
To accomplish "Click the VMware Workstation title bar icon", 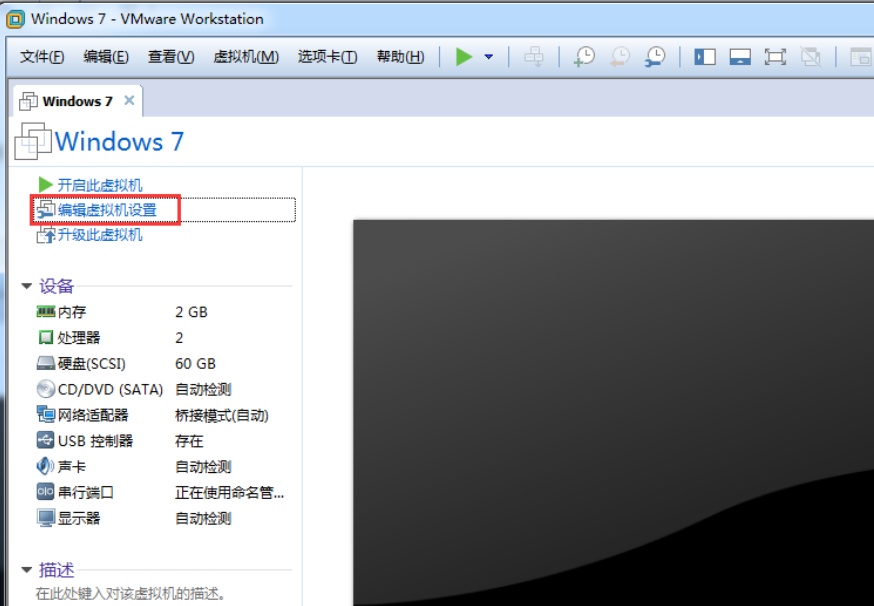I will click(15, 20).
